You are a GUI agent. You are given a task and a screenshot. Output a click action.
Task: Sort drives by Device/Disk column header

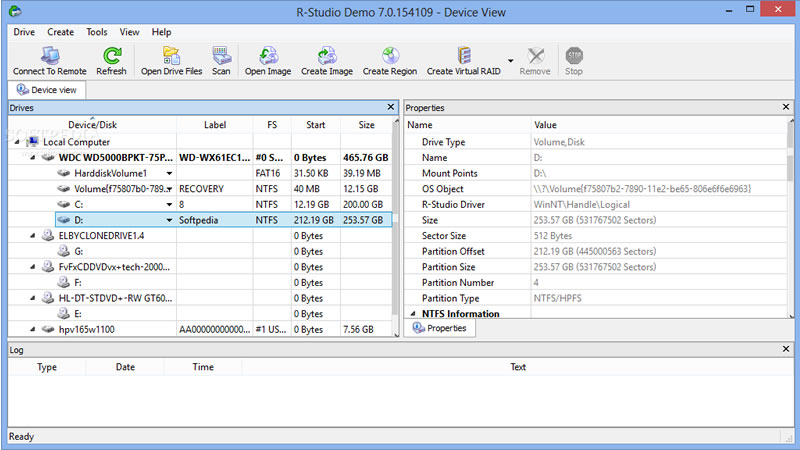92,124
